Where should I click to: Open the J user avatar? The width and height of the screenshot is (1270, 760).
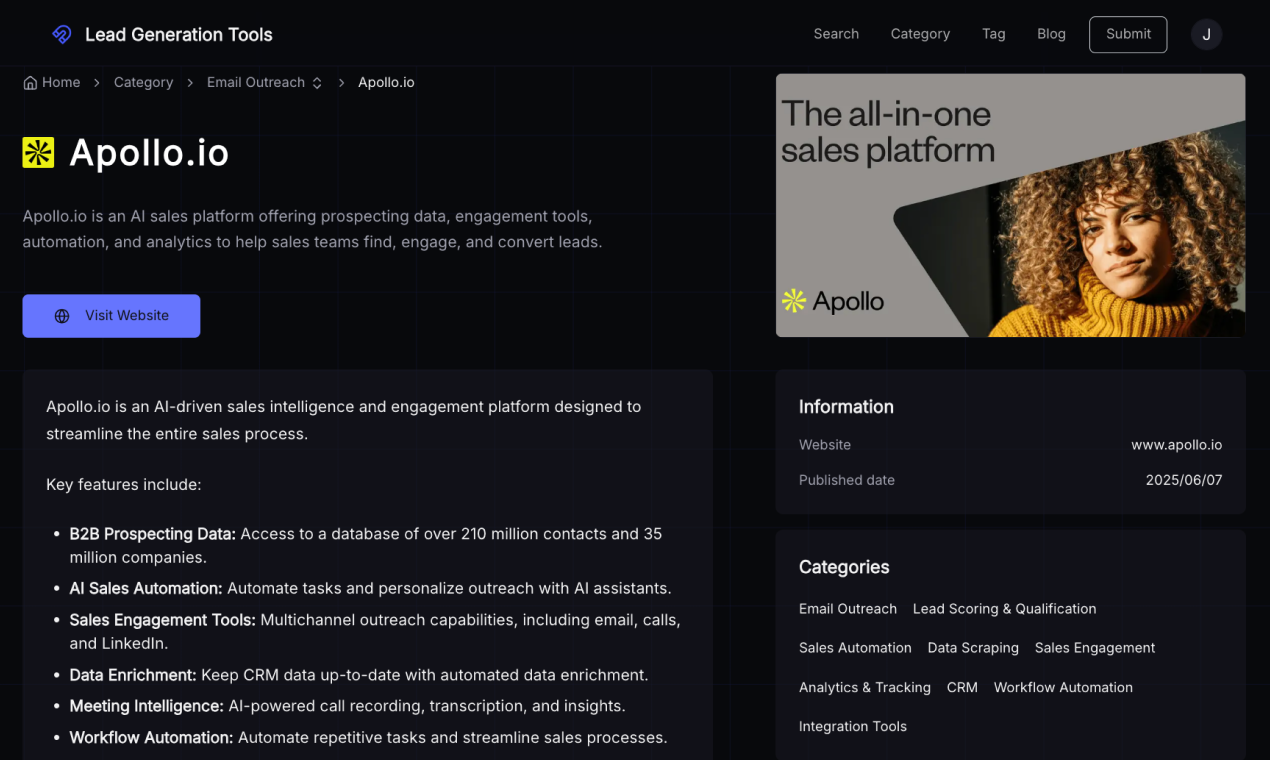[1206, 34]
